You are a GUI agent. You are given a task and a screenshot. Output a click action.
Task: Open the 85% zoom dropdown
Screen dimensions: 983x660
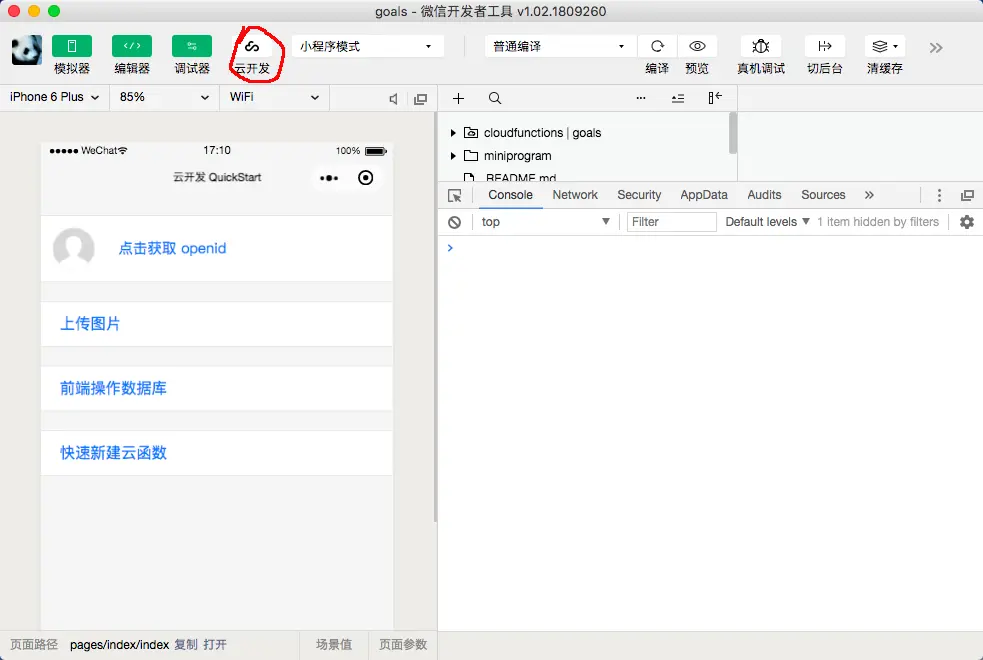[164, 97]
